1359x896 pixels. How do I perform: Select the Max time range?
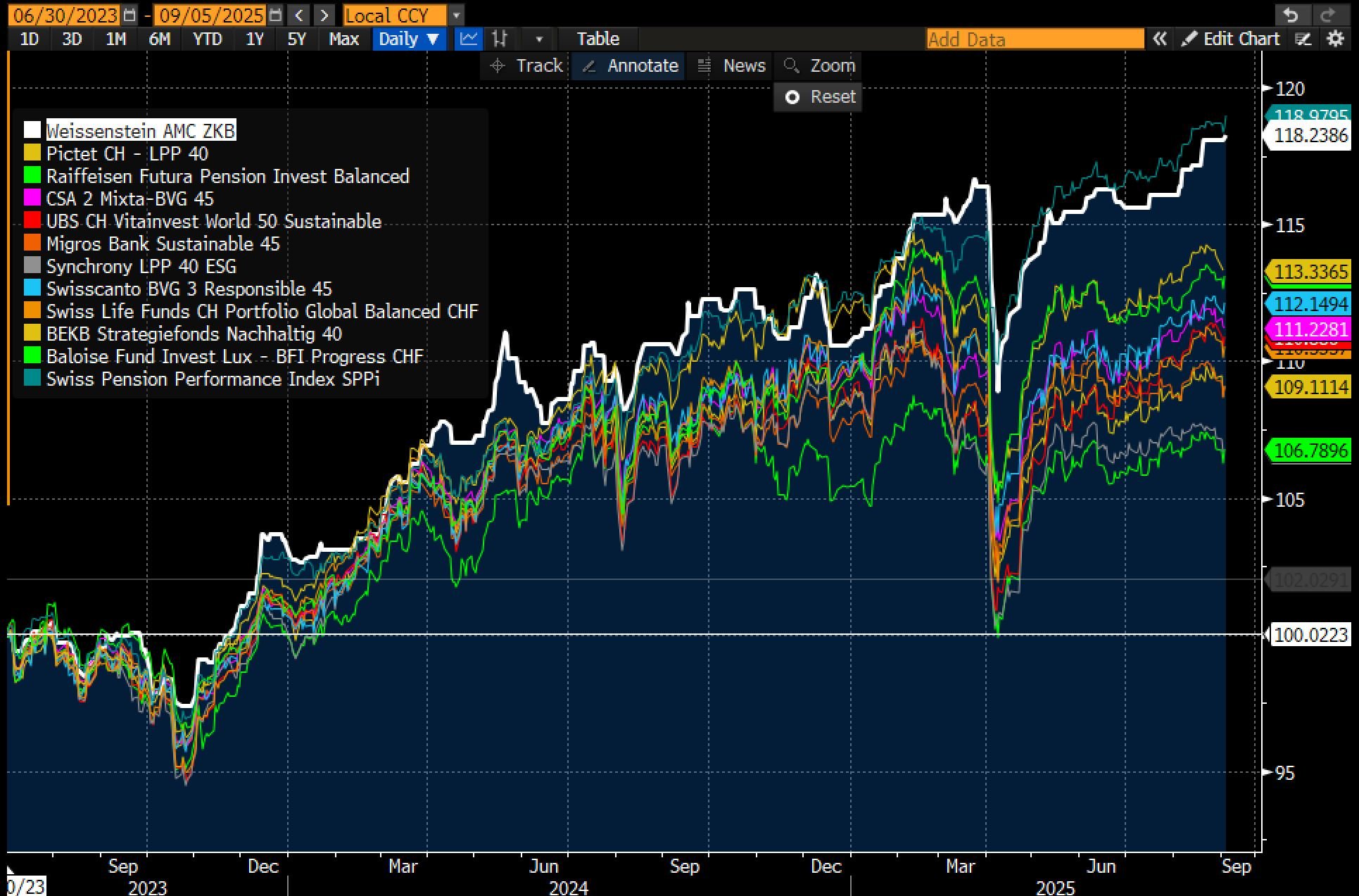(x=344, y=39)
